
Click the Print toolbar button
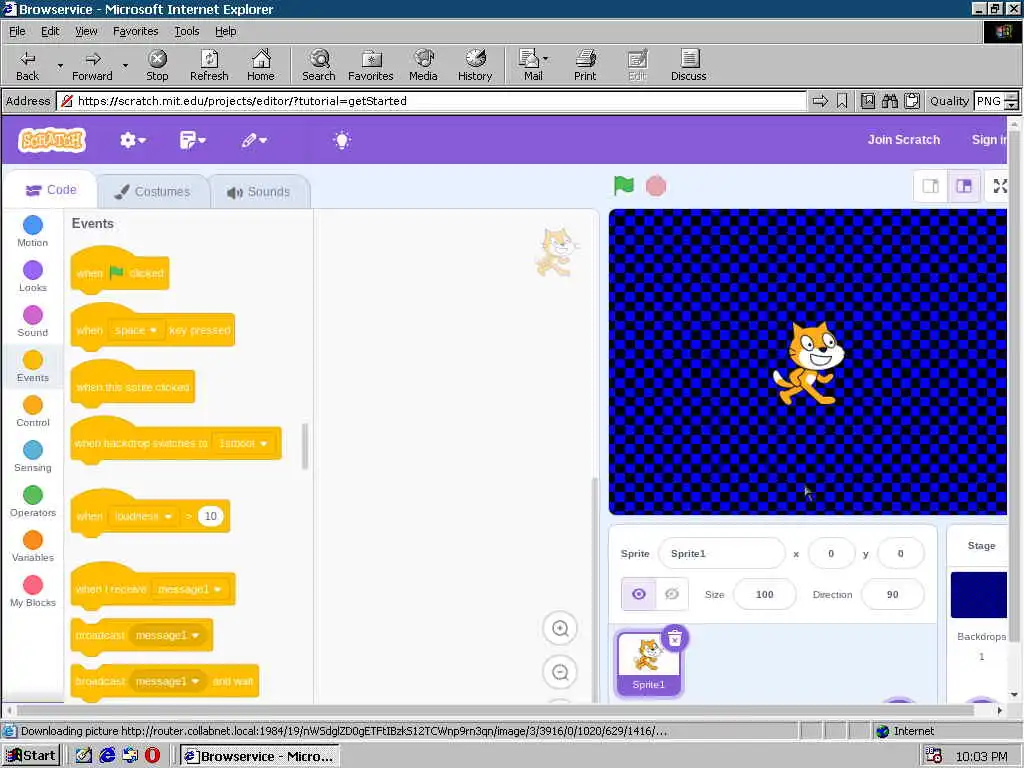point(585,65)
